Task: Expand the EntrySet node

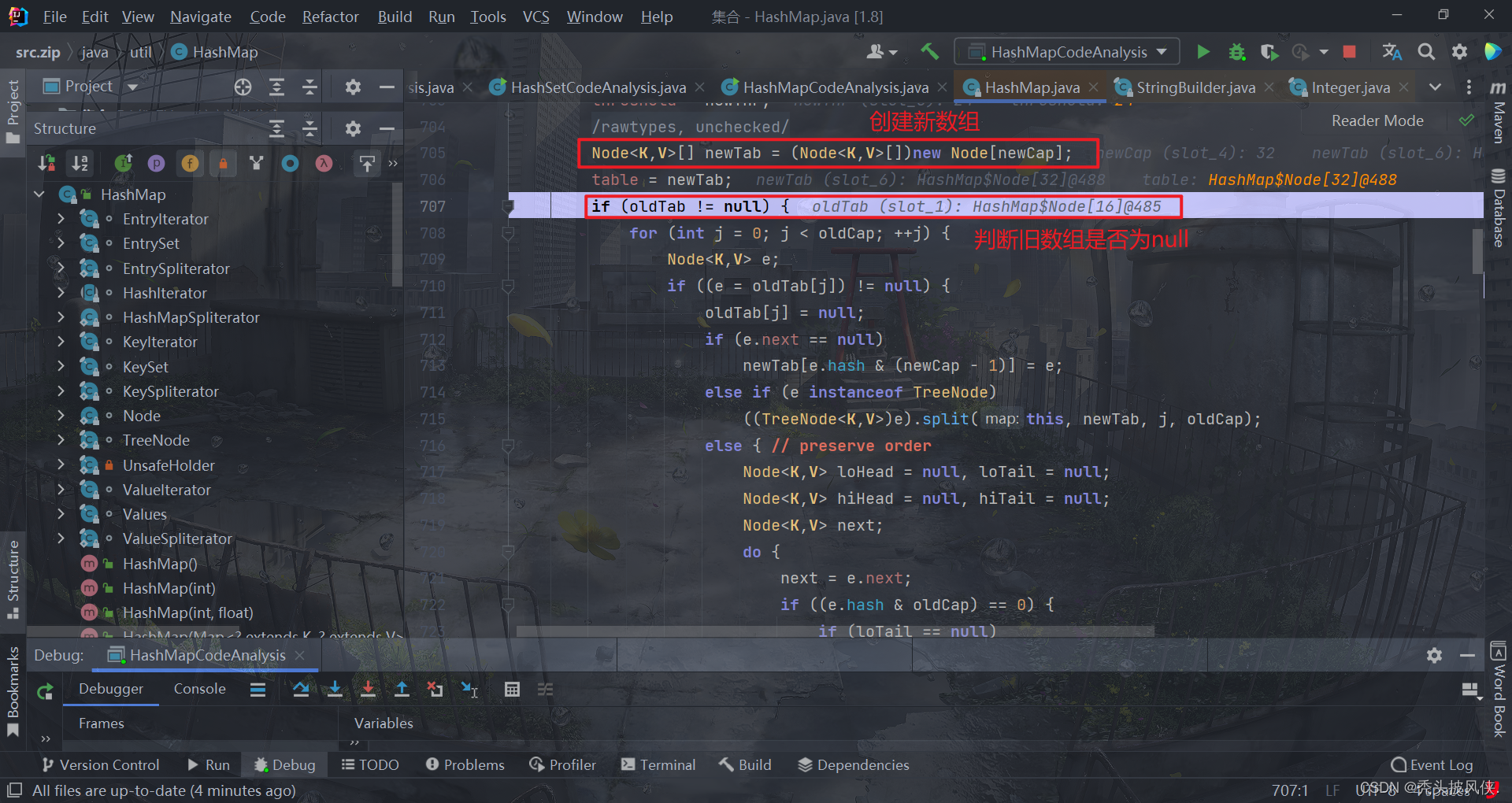Action: point(61,243)
